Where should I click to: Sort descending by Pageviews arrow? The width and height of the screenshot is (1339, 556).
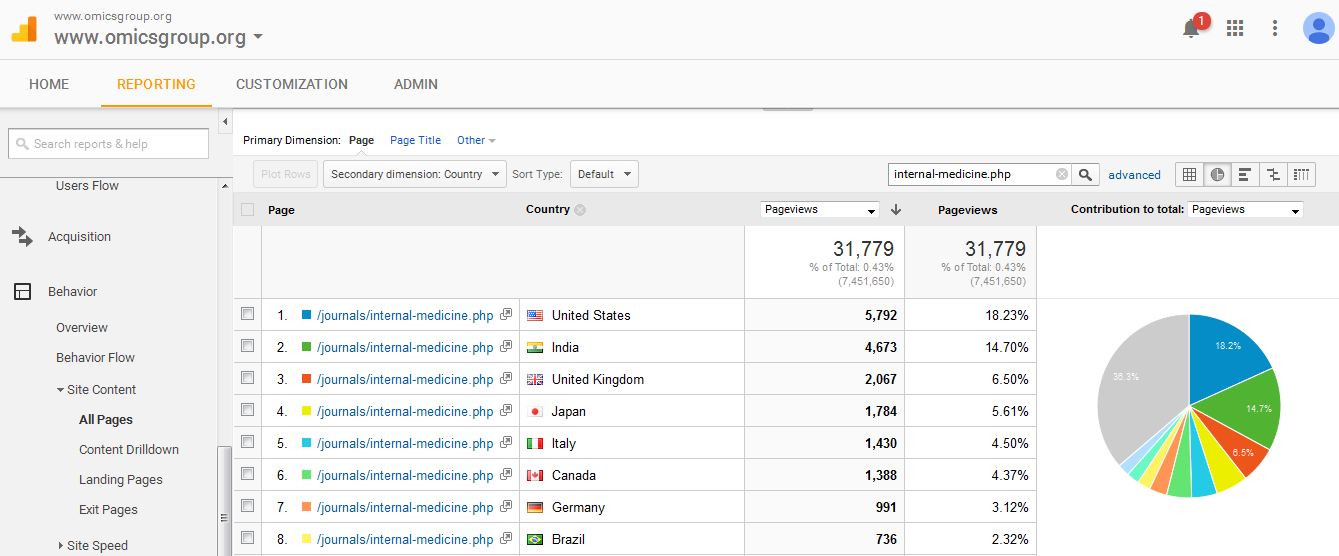tap(896, 210)
